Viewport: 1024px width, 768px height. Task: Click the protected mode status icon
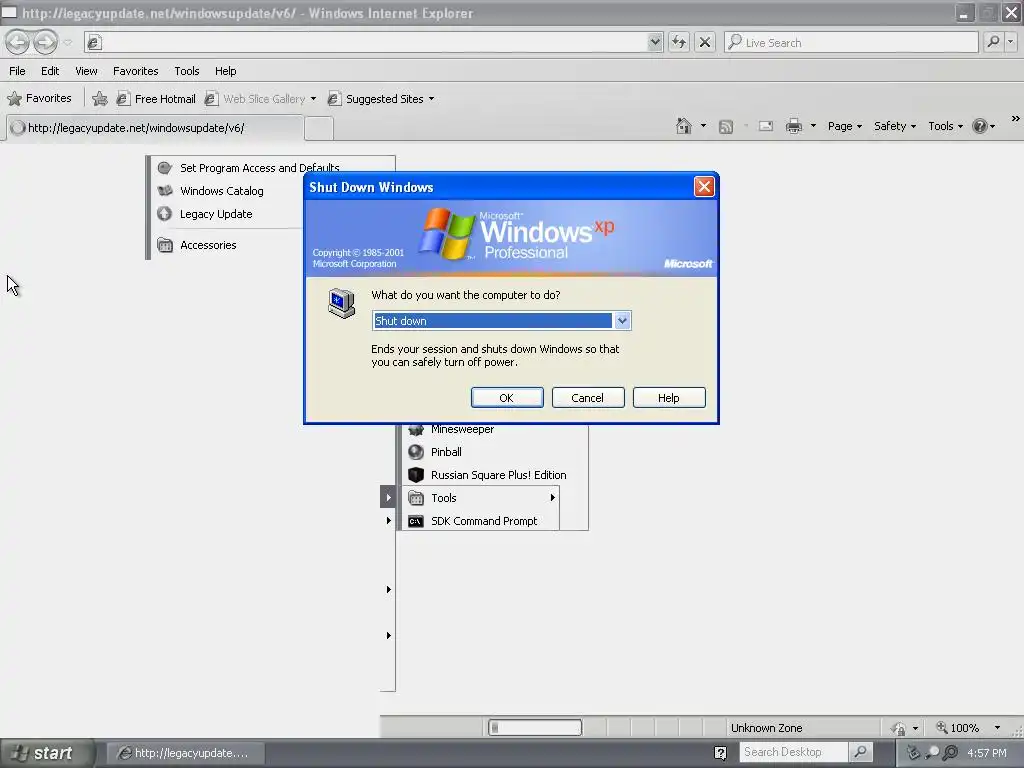point(899,728)
